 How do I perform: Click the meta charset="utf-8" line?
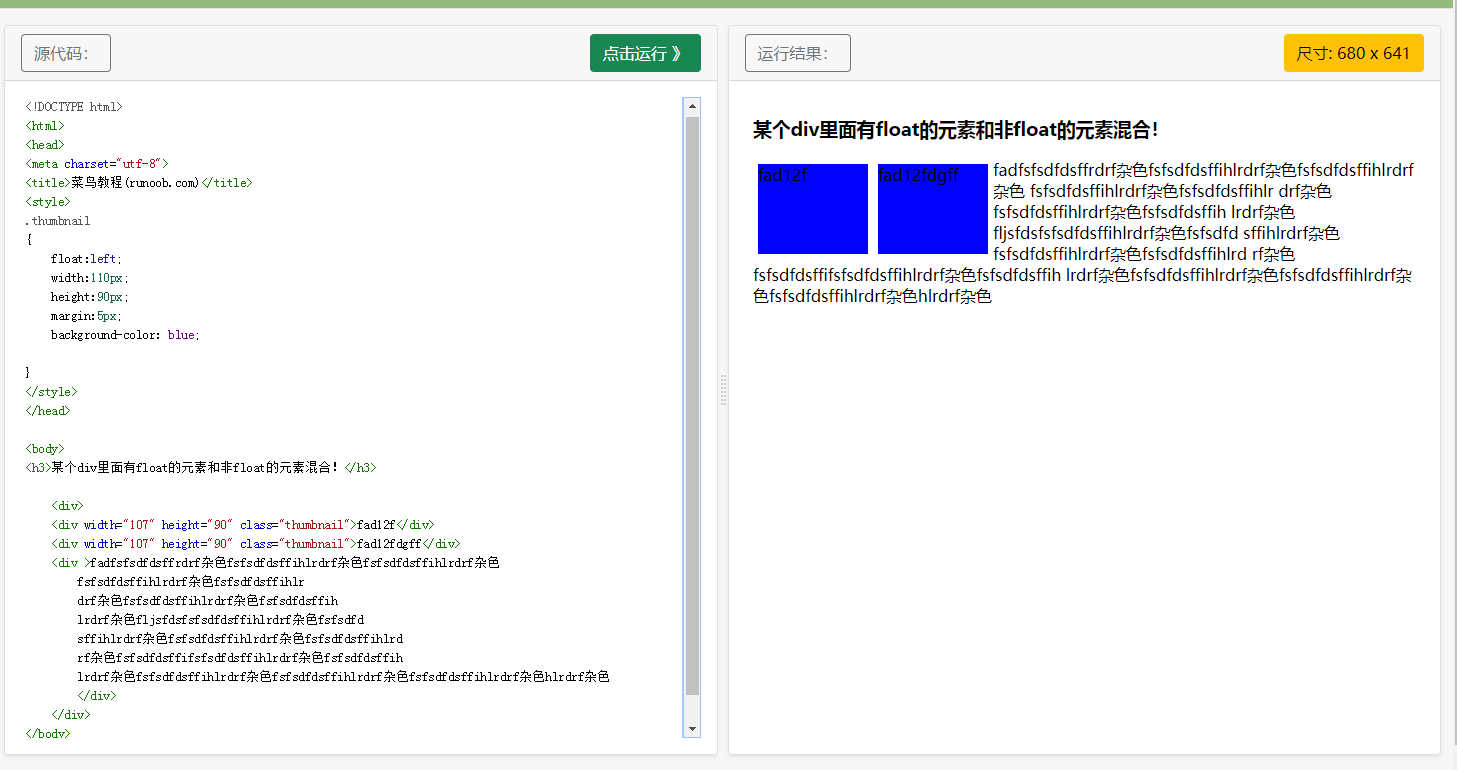(x=97, y=164)
